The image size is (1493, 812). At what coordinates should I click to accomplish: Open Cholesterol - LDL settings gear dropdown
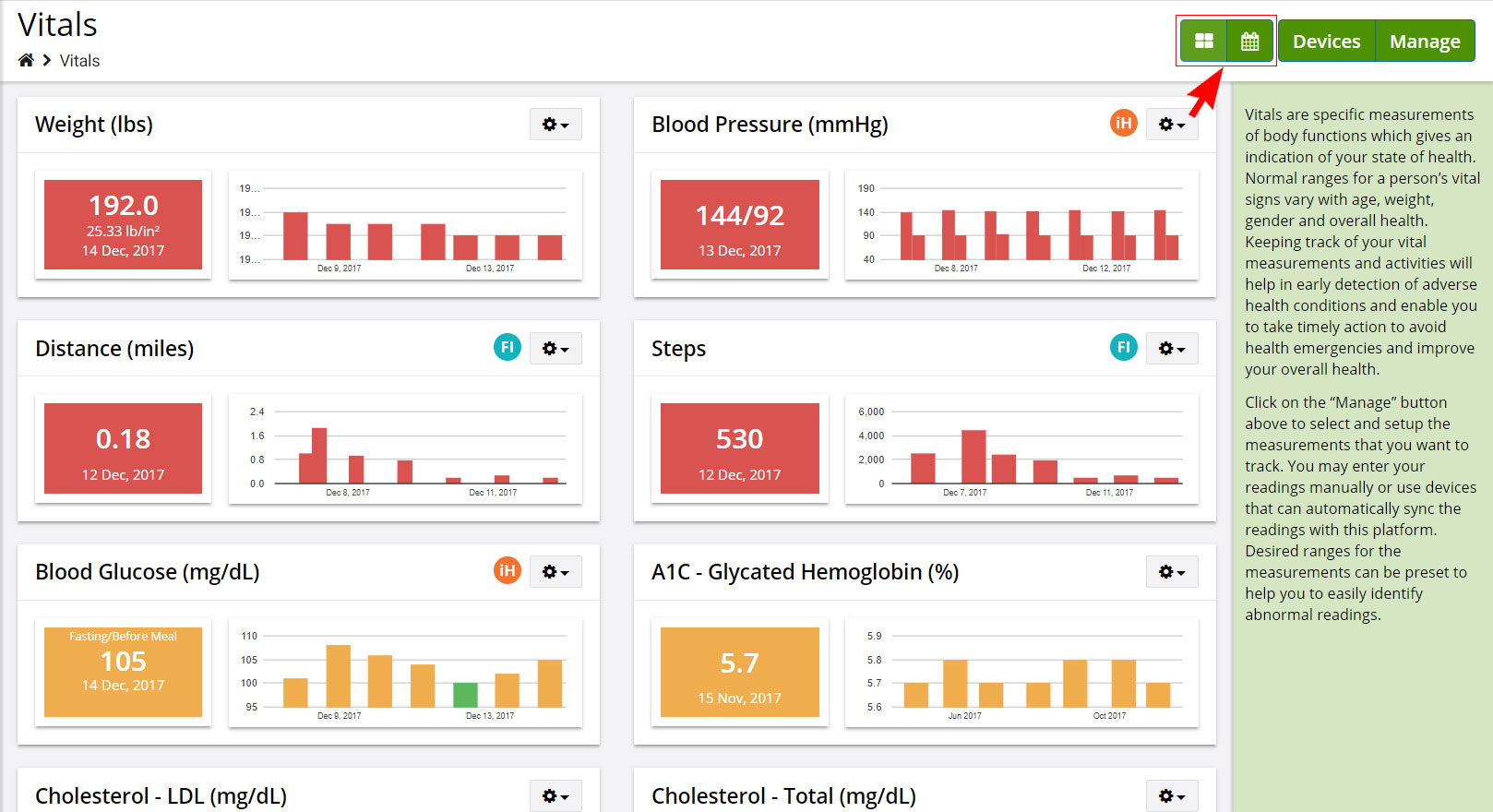pyautogui.click(x=555, y=795)
